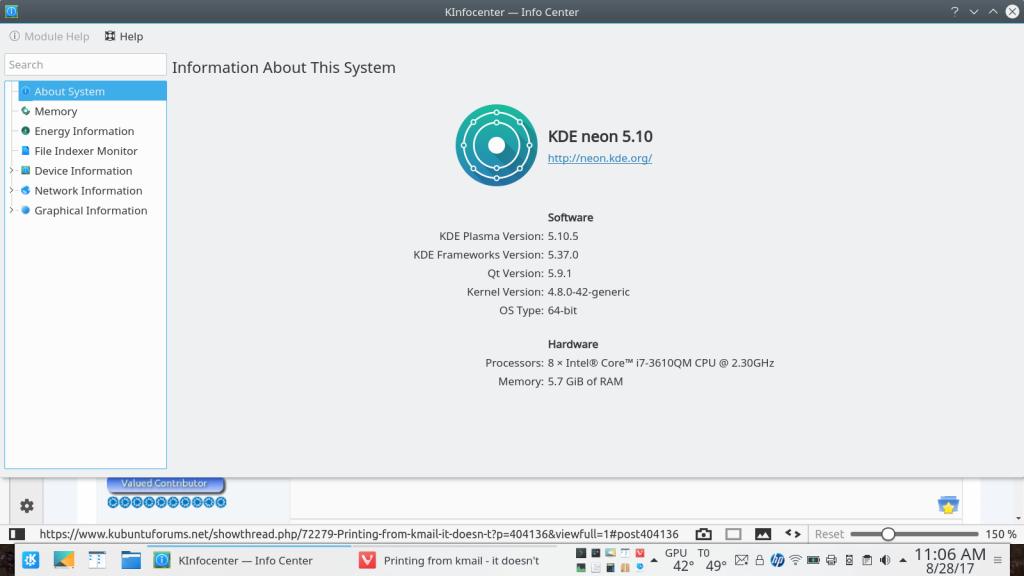Open the neon.kde.org link

pos(599,158)
